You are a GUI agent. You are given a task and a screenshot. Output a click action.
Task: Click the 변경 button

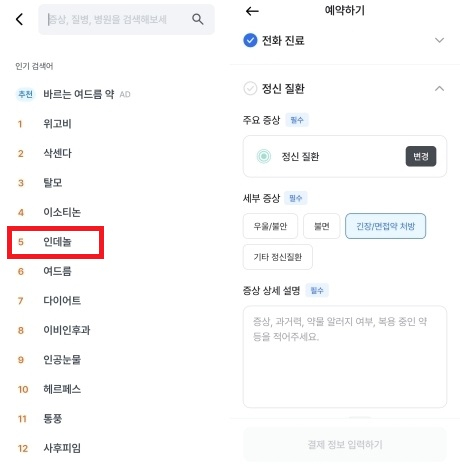coord(421,156)
